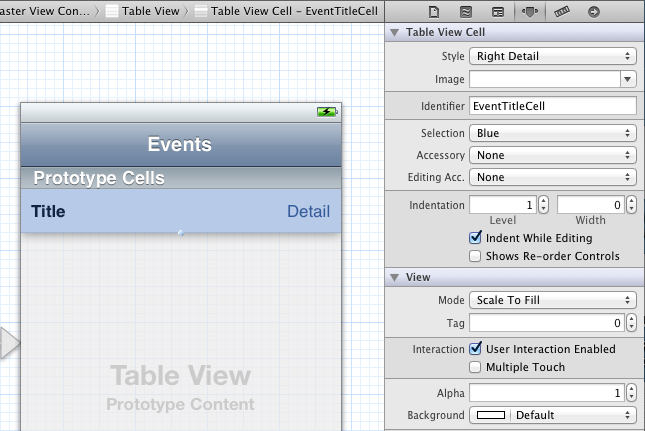Select the Attributes inspector icon
Screen dimensions: 645x431
[528, 12]
